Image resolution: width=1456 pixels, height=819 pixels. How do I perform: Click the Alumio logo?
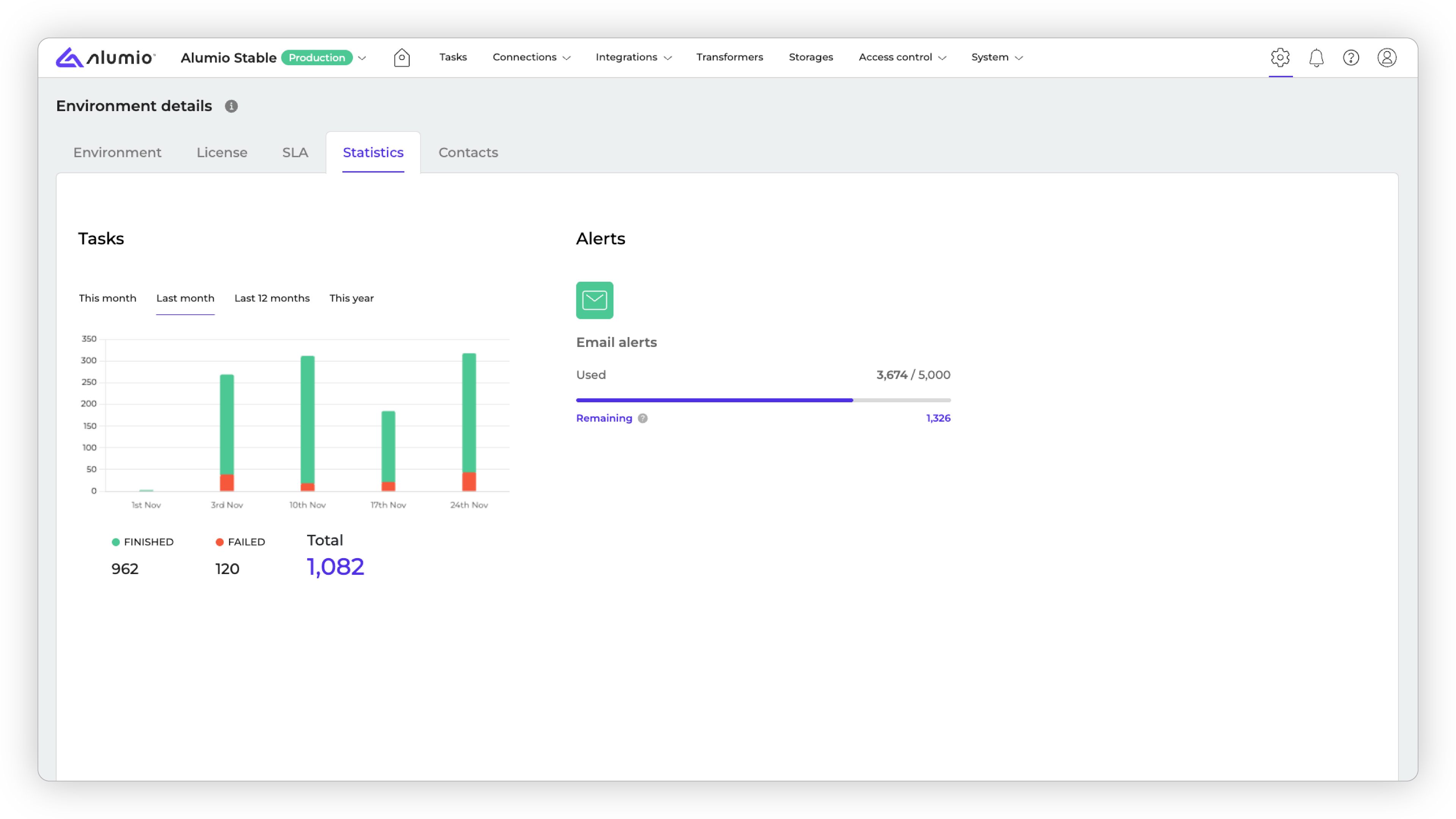pos(105,58)
